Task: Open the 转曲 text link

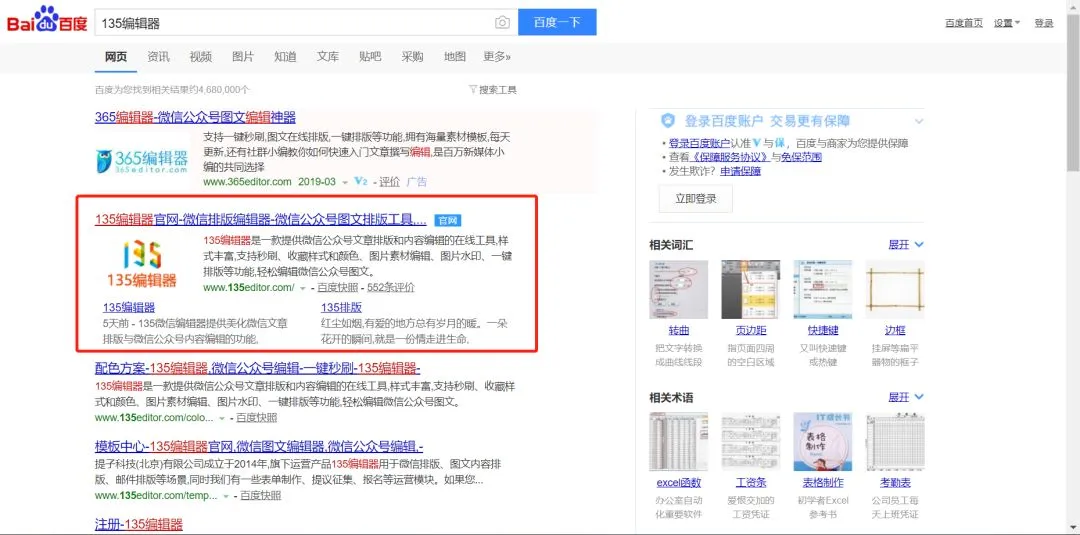Action: click(678, 330)
